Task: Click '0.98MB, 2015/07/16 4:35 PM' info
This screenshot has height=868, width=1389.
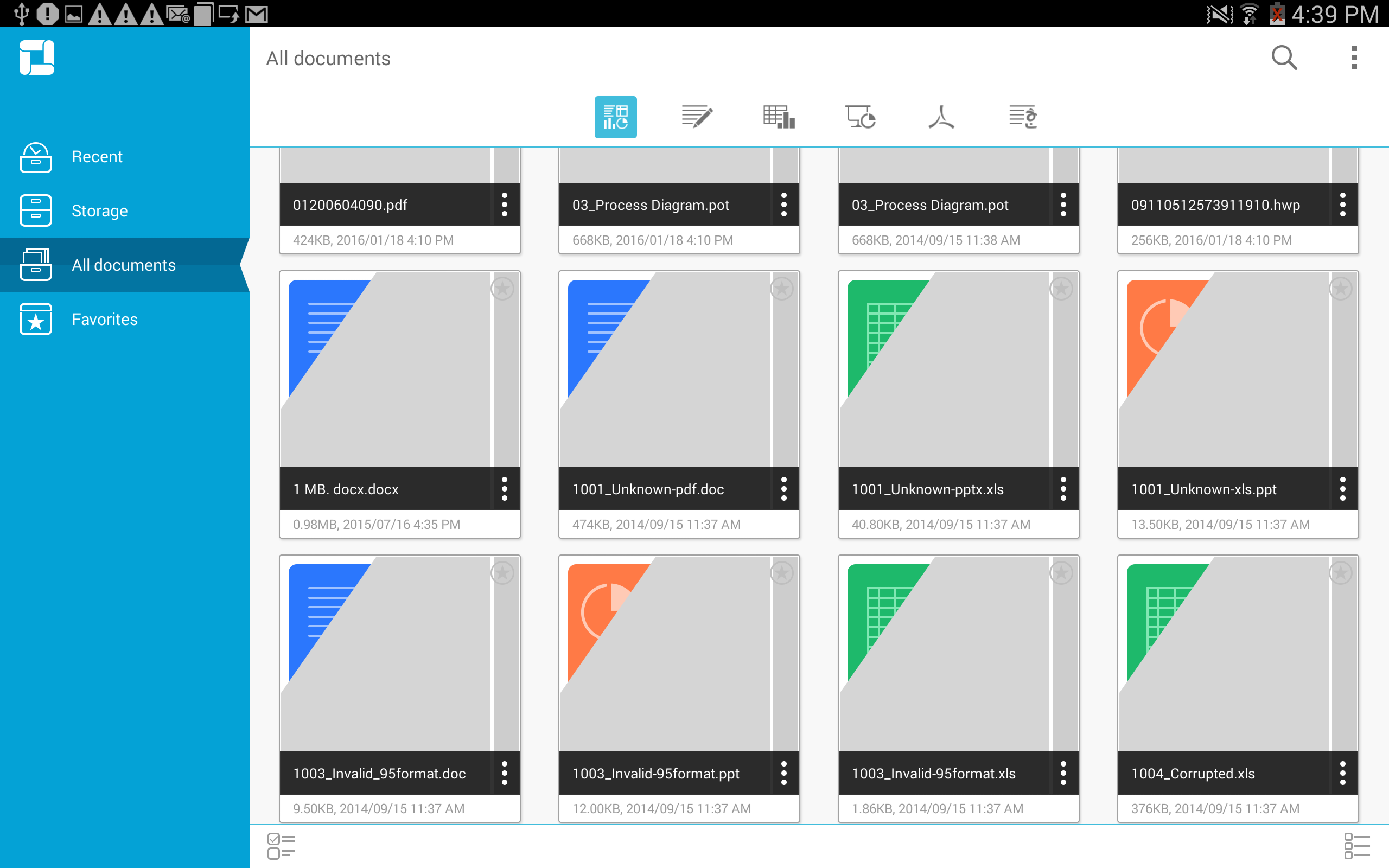Action: [377, 524]
